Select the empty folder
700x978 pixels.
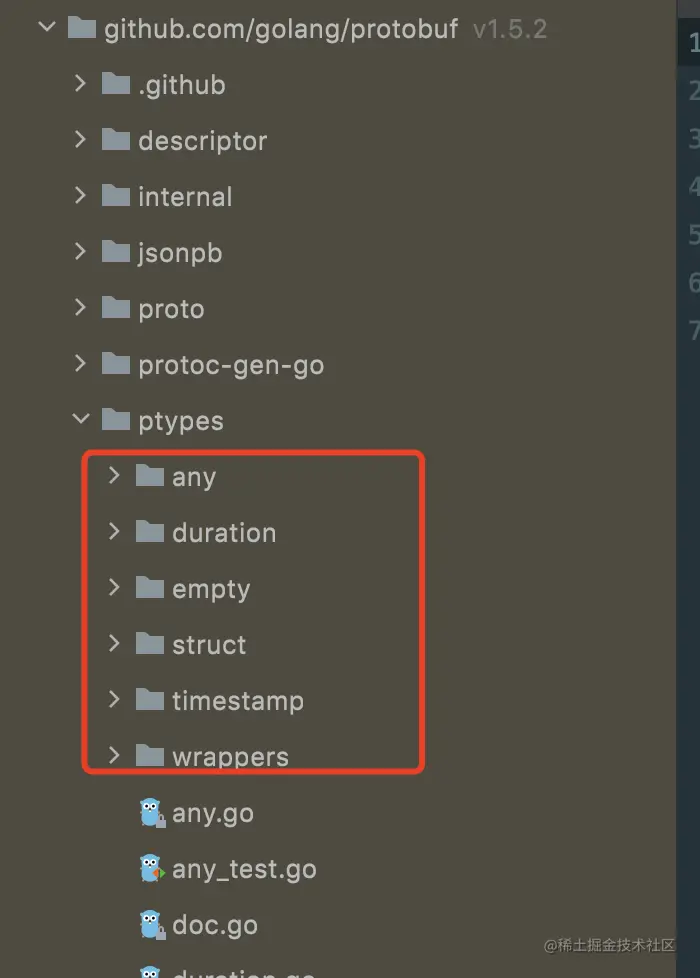coord(210,588)
